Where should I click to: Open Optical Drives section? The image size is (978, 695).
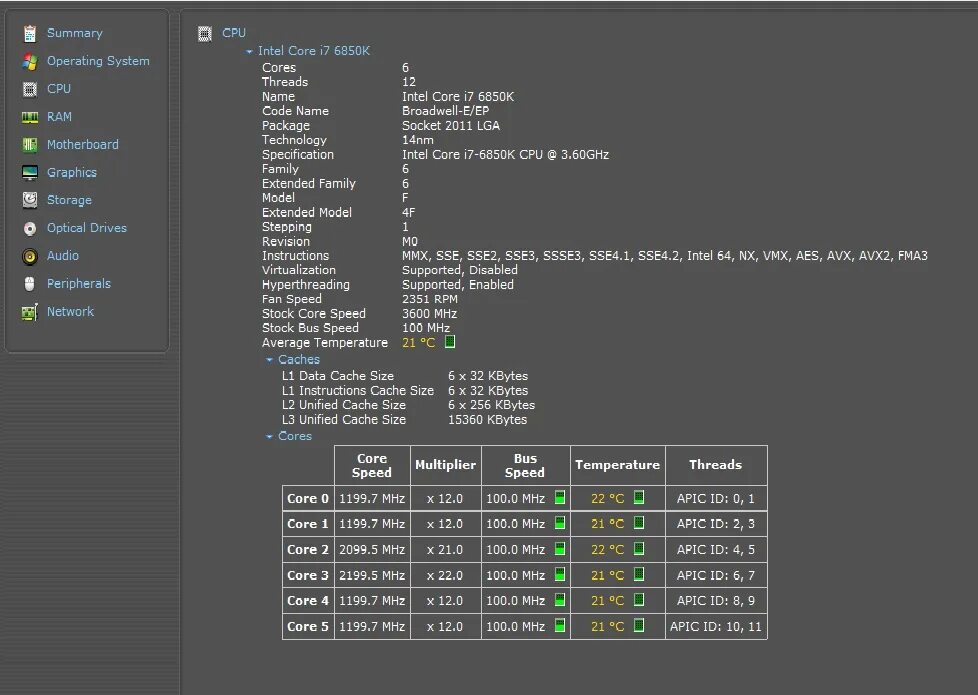[87, 228]
